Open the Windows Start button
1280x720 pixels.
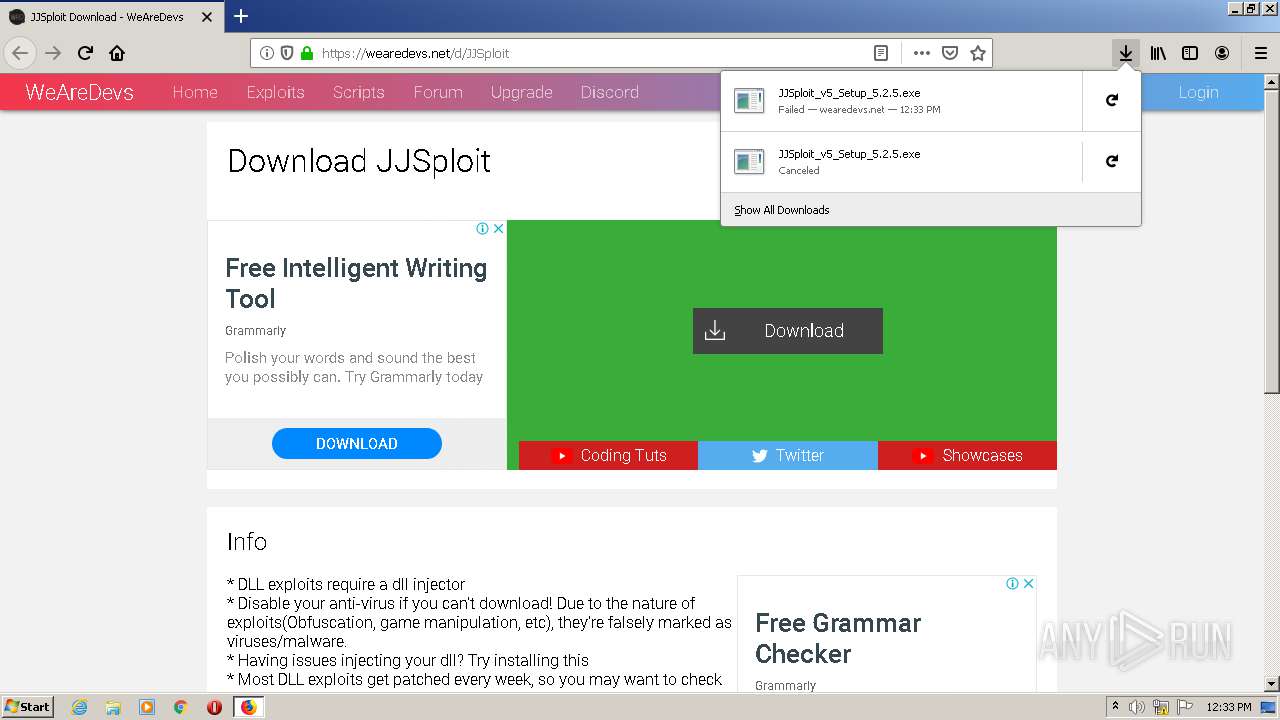(28, 707)
